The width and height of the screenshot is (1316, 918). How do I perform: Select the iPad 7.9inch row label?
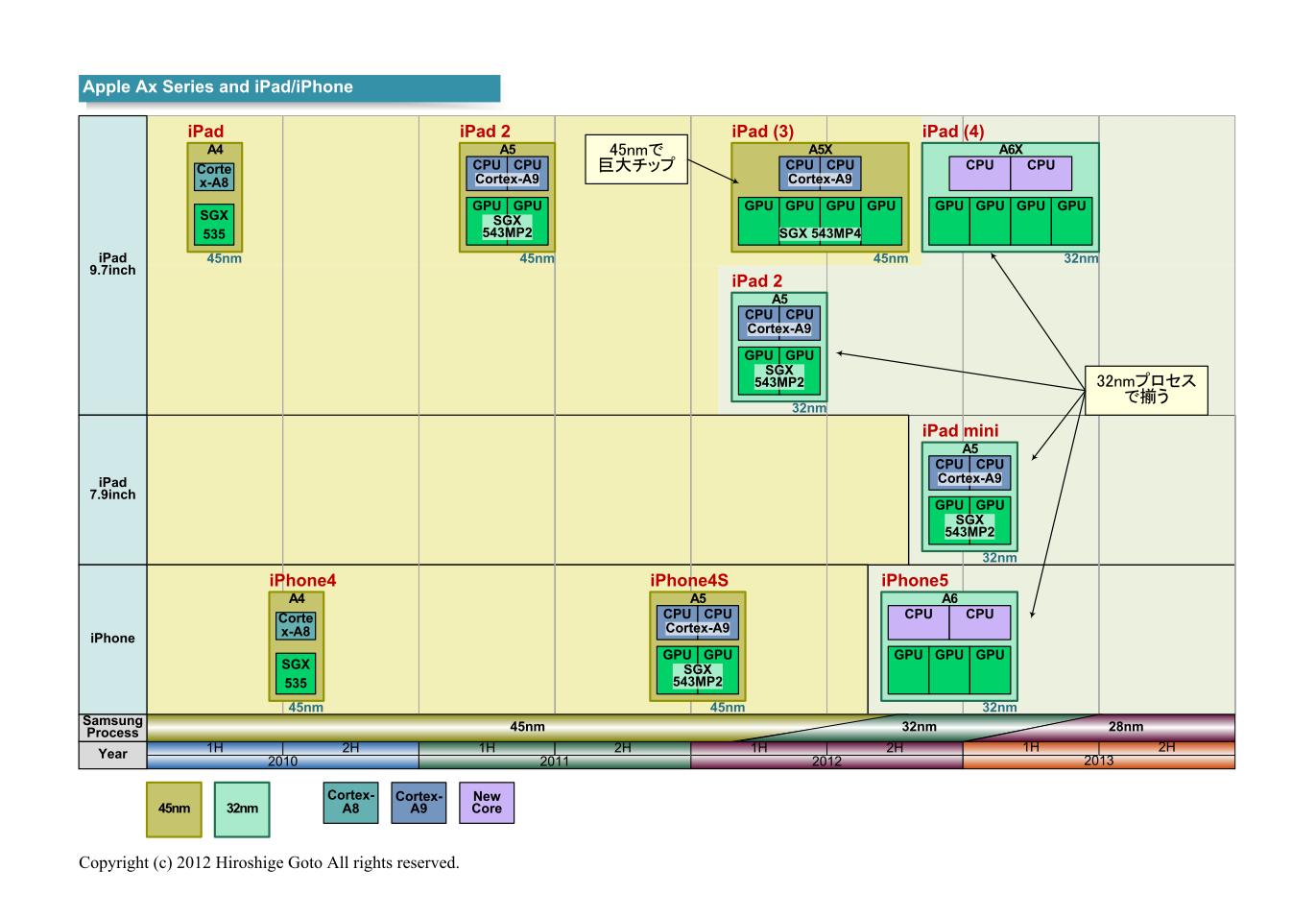click(x=112, y=489)
